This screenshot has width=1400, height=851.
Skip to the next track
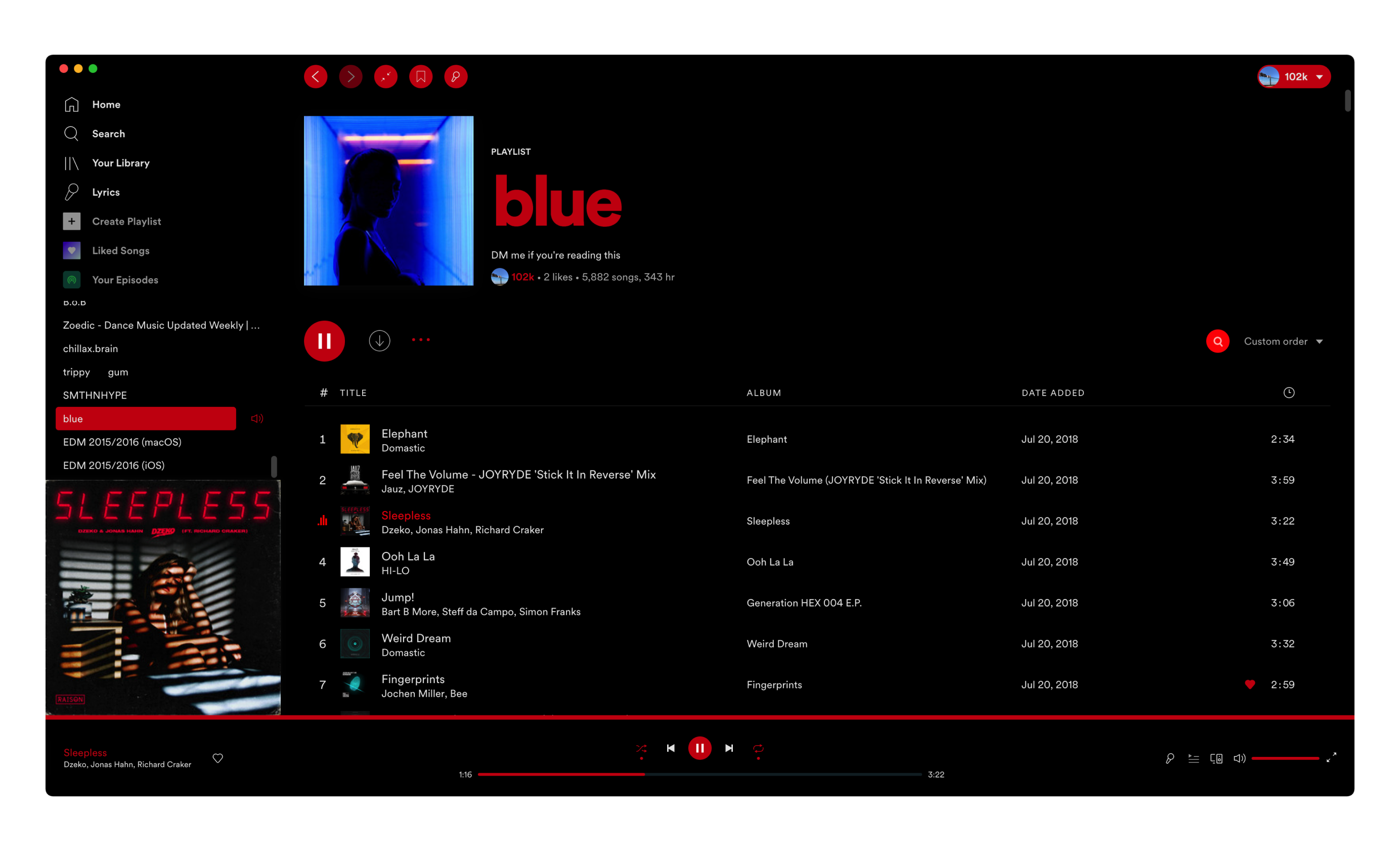click(729, 748)
